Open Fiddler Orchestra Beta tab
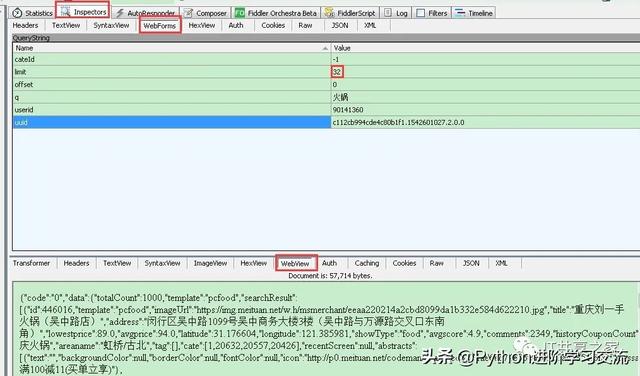 point(276,13)
